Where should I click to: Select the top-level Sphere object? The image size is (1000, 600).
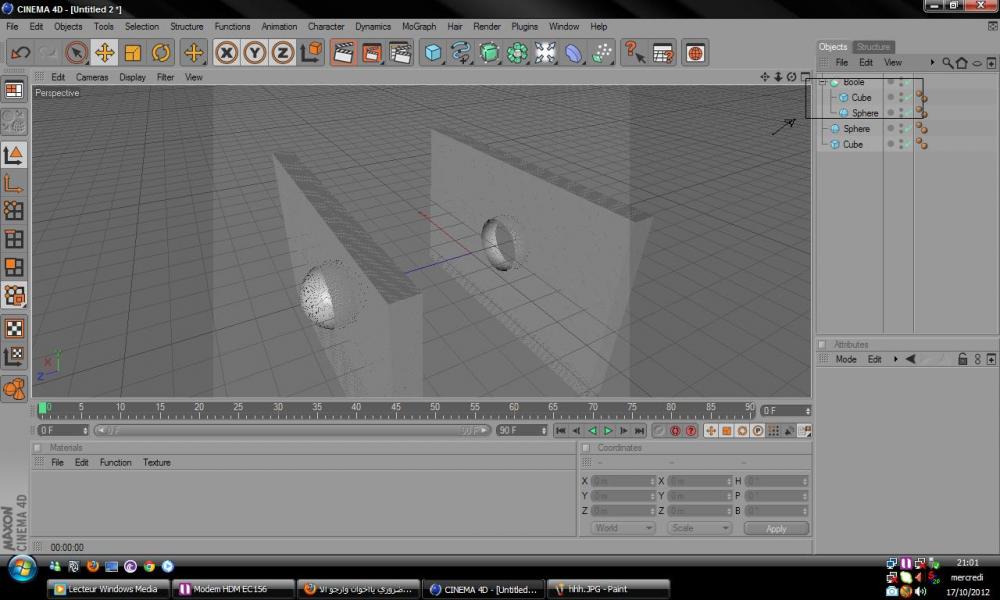[x=856, y=129]
